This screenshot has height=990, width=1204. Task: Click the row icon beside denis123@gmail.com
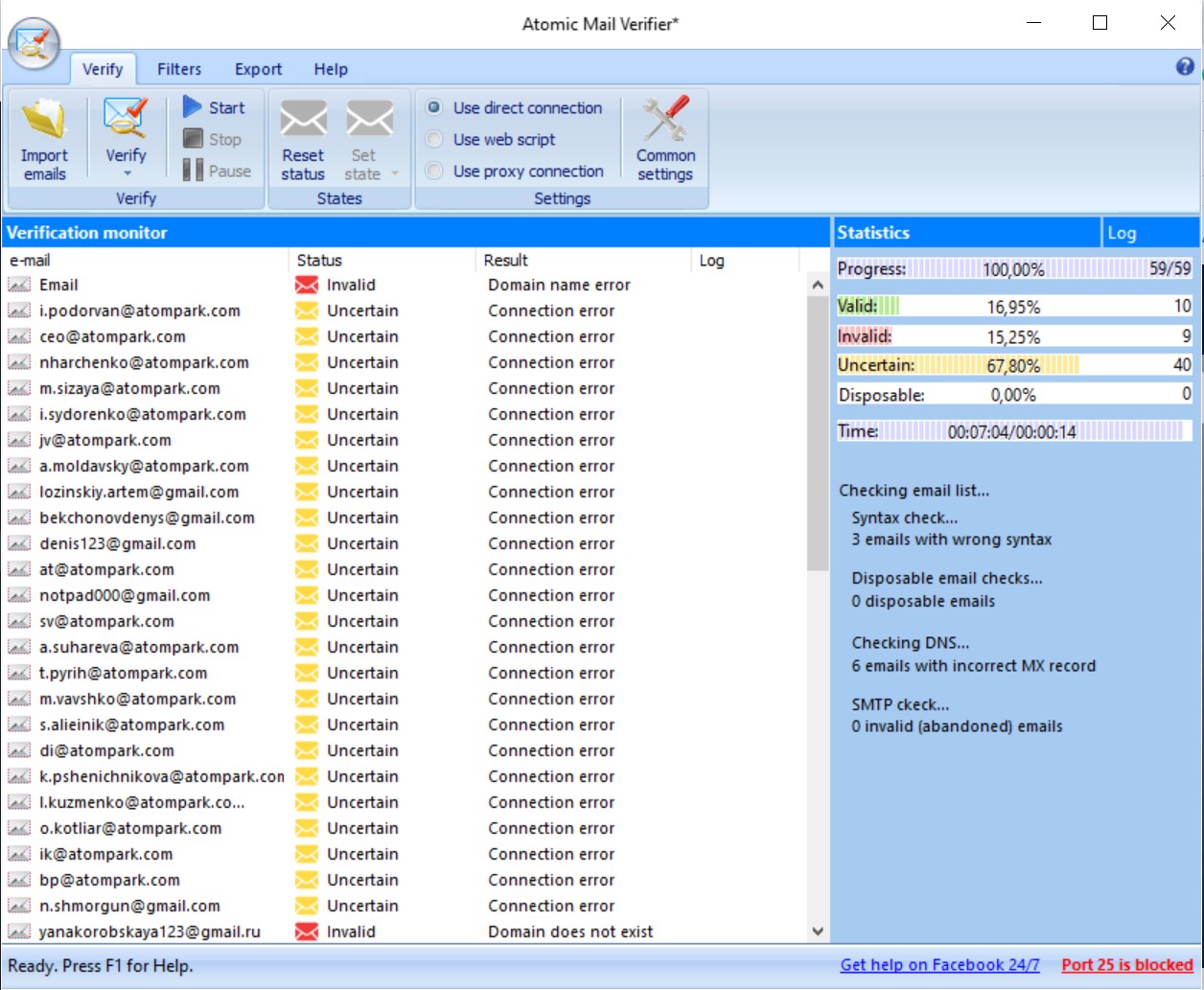point(19,543)
